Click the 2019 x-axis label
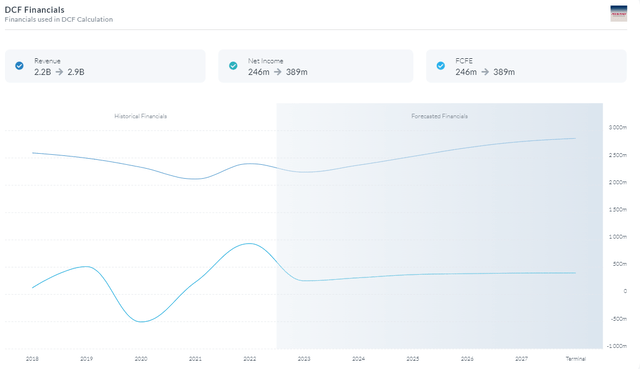Screen dimensions: 640x369 [87, 359]
